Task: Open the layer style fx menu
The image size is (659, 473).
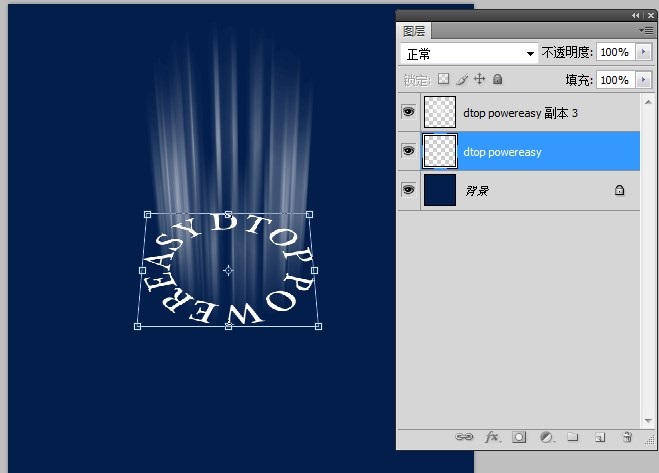Action: 492,437
